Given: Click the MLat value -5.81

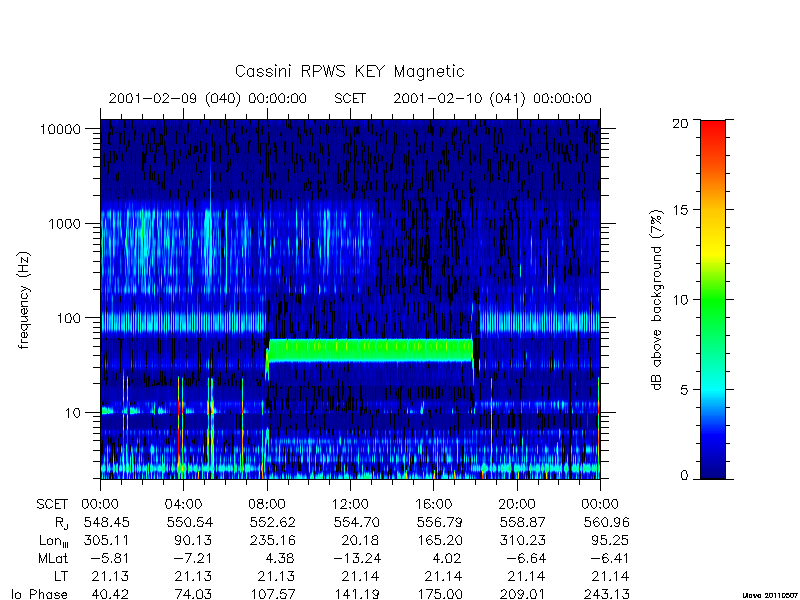Looking at the screenshot, I should pyautogui.click(x=108, y=558).
